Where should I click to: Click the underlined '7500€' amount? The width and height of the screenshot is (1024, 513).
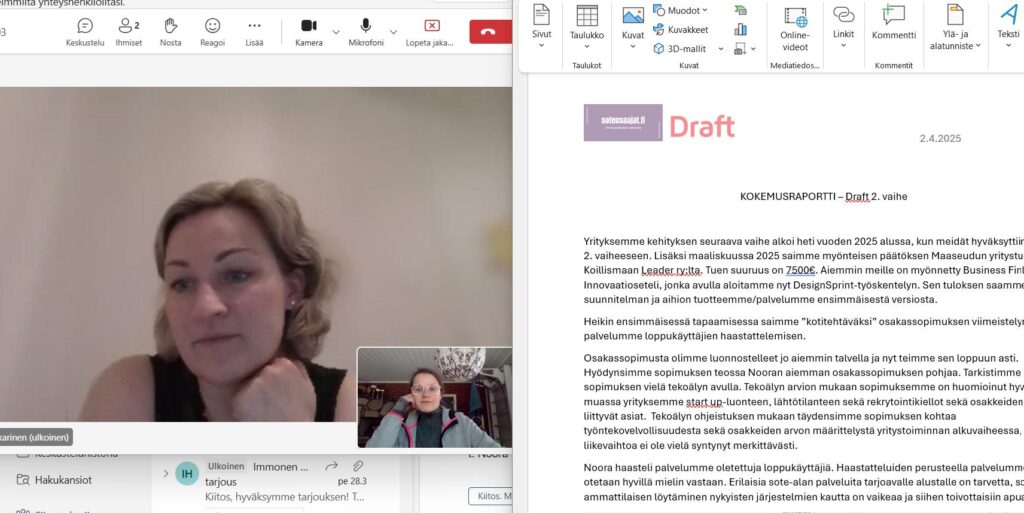(x=801, y=270)
